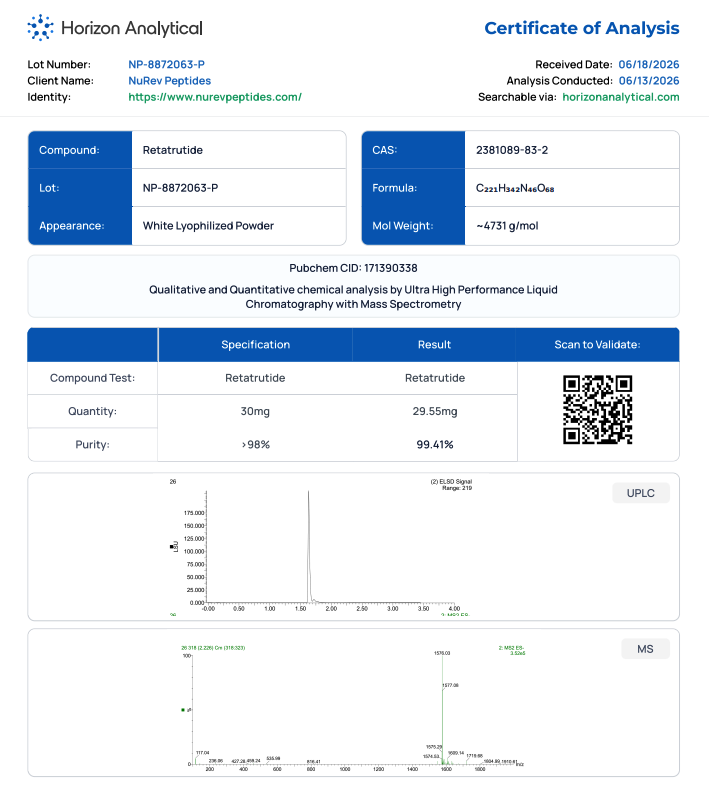Open the horizonanalytical.com searchable link
The height and width of the screenshot is (802, 709).
coord(621,97)
